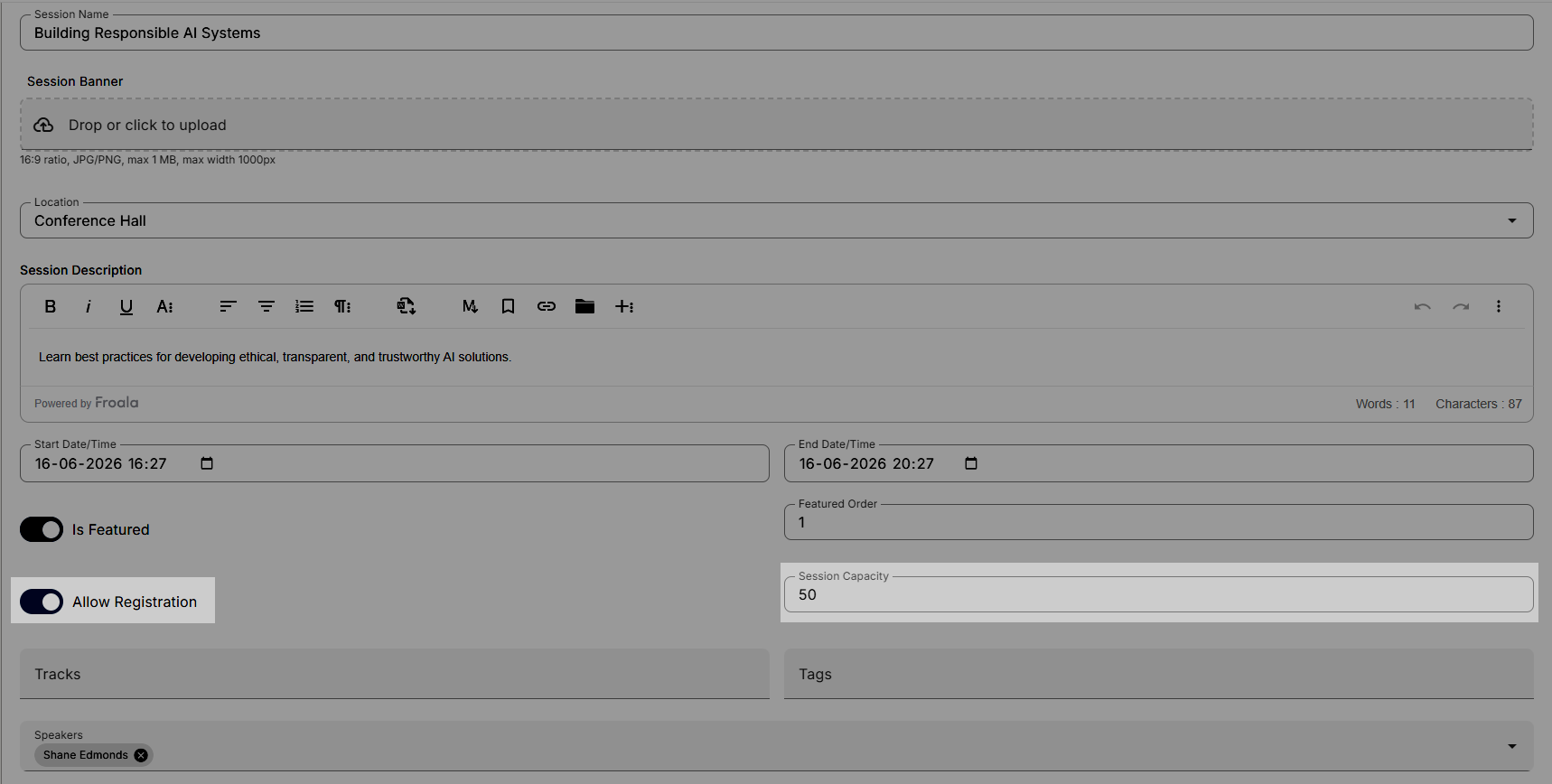This screenshot has height=784, width=1552.
Task: Click the Start Date/Time field
Action: [x=395, y=463]
